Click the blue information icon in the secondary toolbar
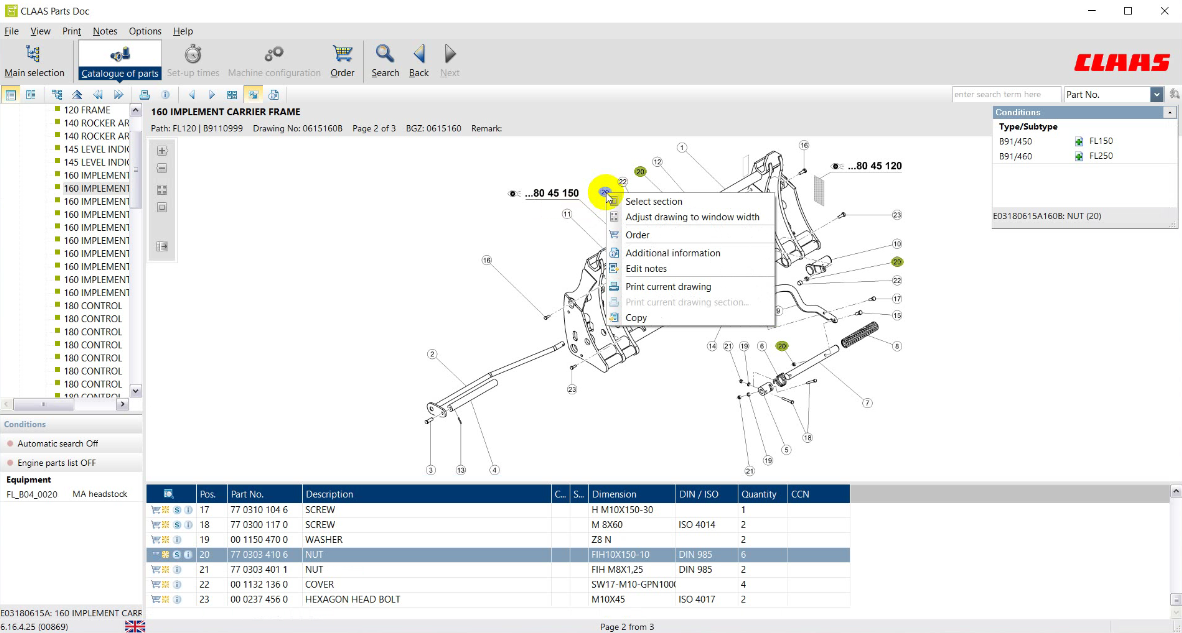The height and width of the screenshot is (633, 1182). pos(165,95)
